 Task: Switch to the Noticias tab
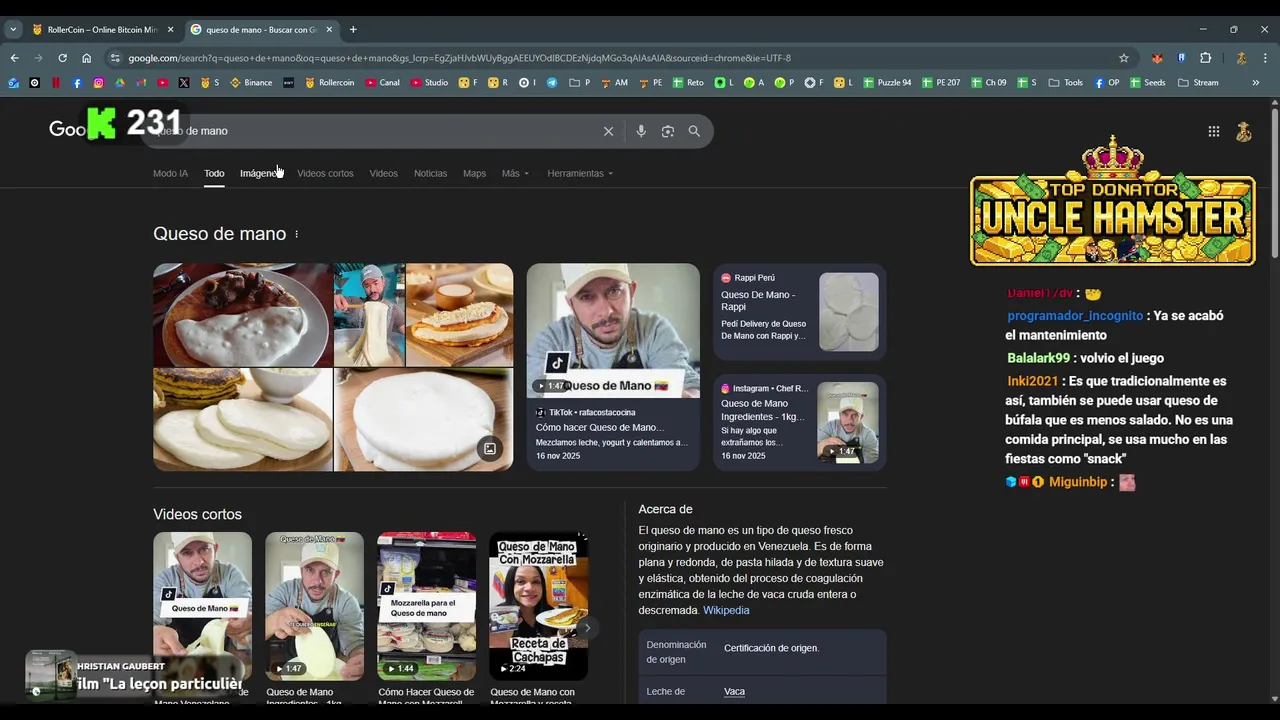pos(430,173)
